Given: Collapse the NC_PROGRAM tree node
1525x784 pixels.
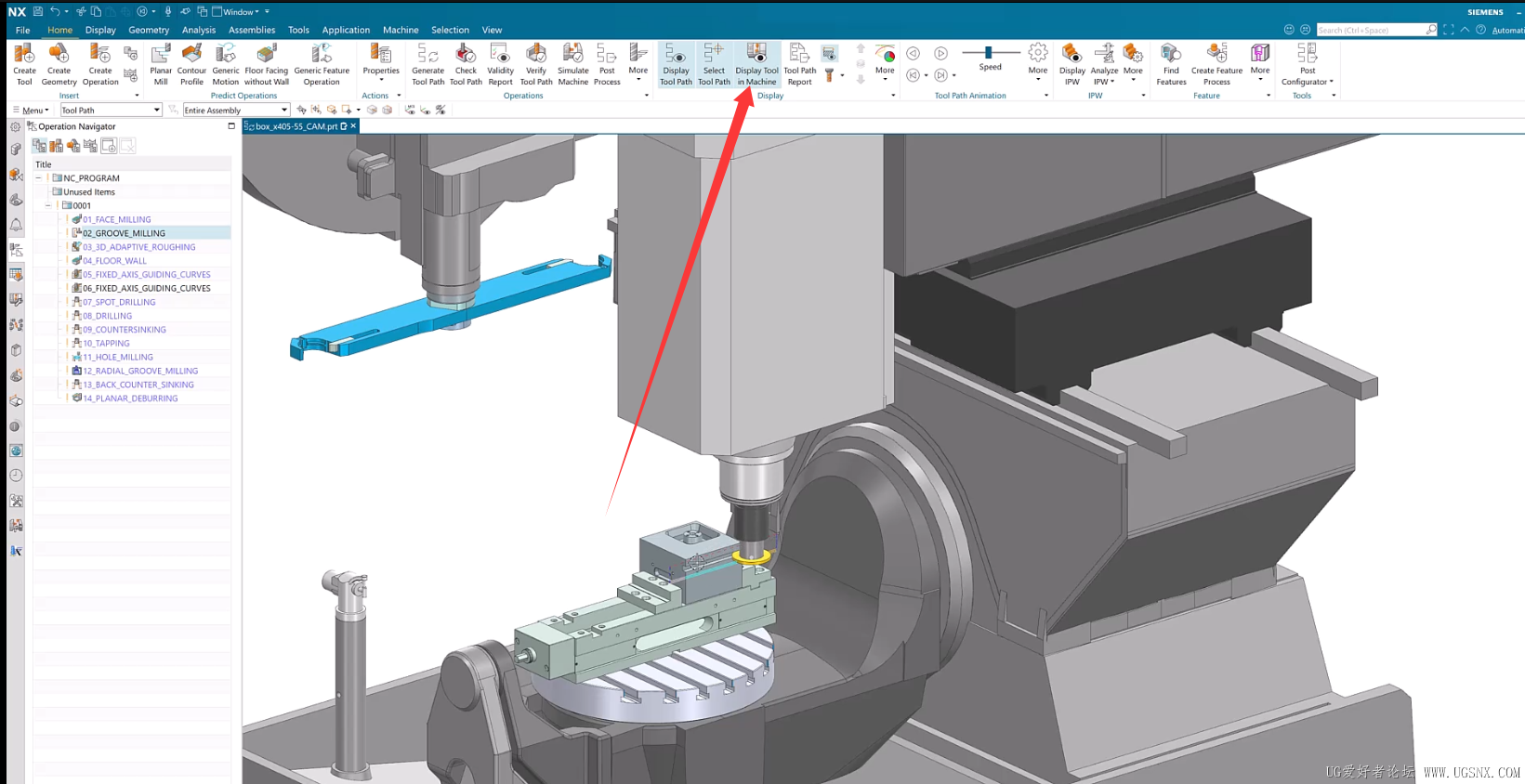Looking at the screenshot, I should point(39,177).
